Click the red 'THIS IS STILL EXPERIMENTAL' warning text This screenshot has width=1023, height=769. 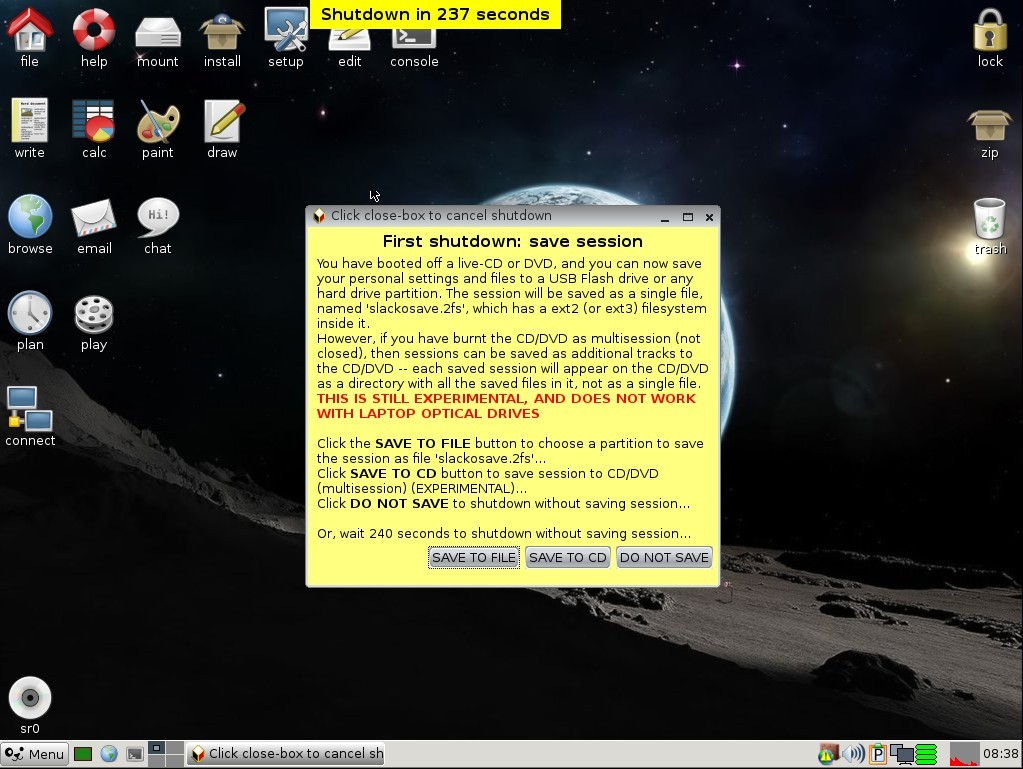tap(506, 406)
